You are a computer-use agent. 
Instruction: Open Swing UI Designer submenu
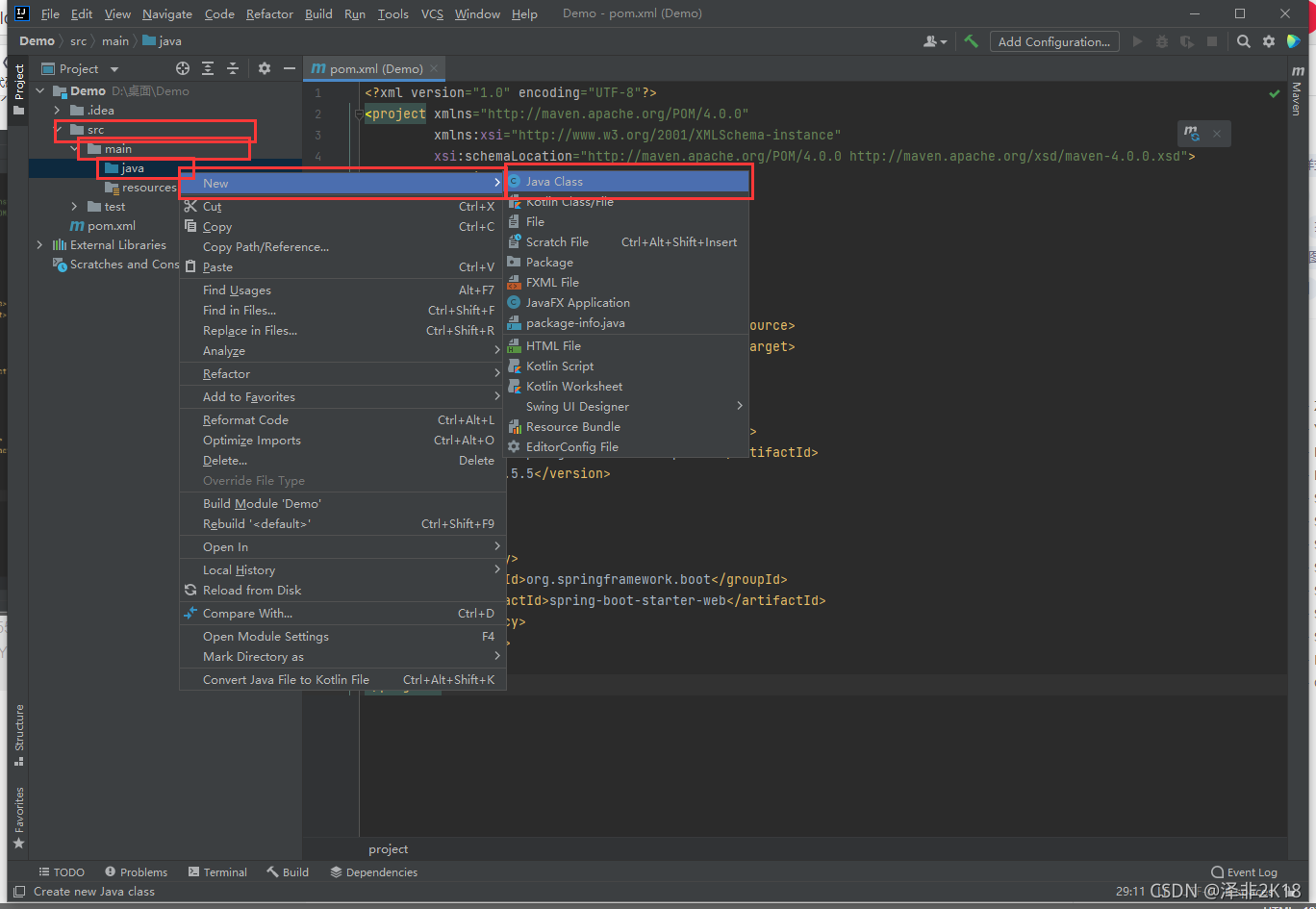pos(627,407)
